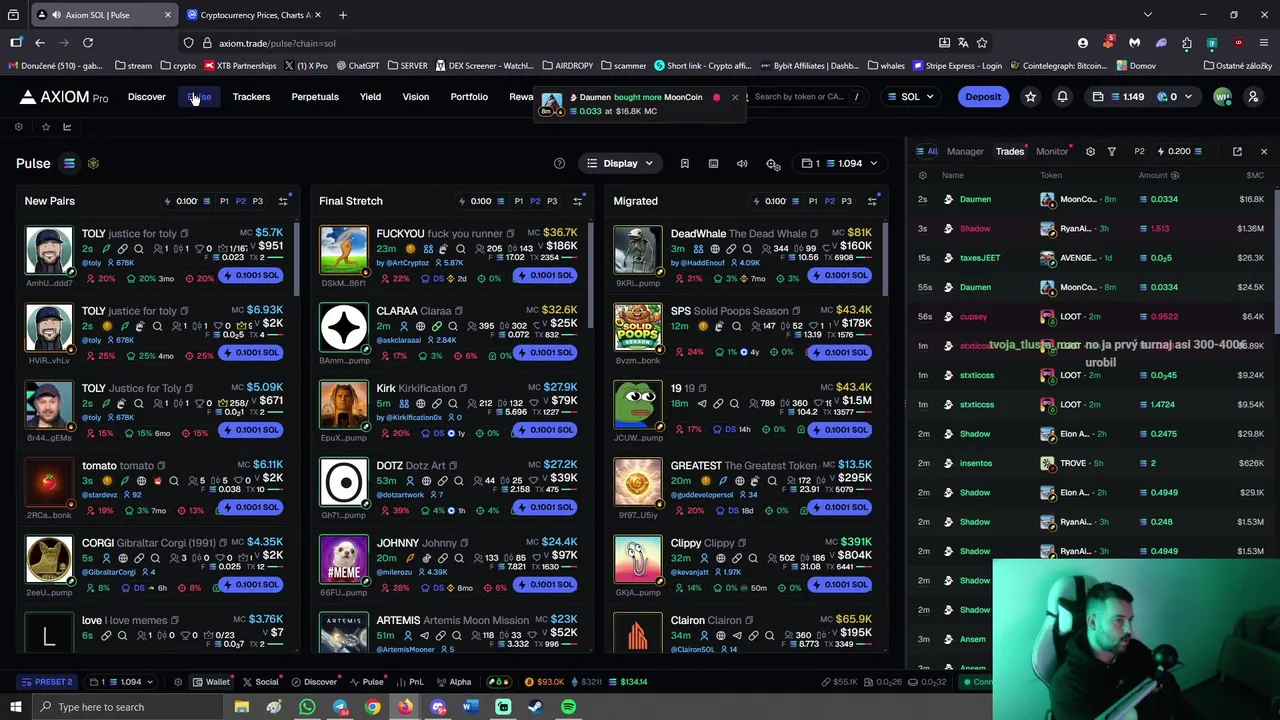Switch to the Manager tab in tracker panel
Image resolution: width=1280 pixels, height=720 pixels.
click(965, 151)
